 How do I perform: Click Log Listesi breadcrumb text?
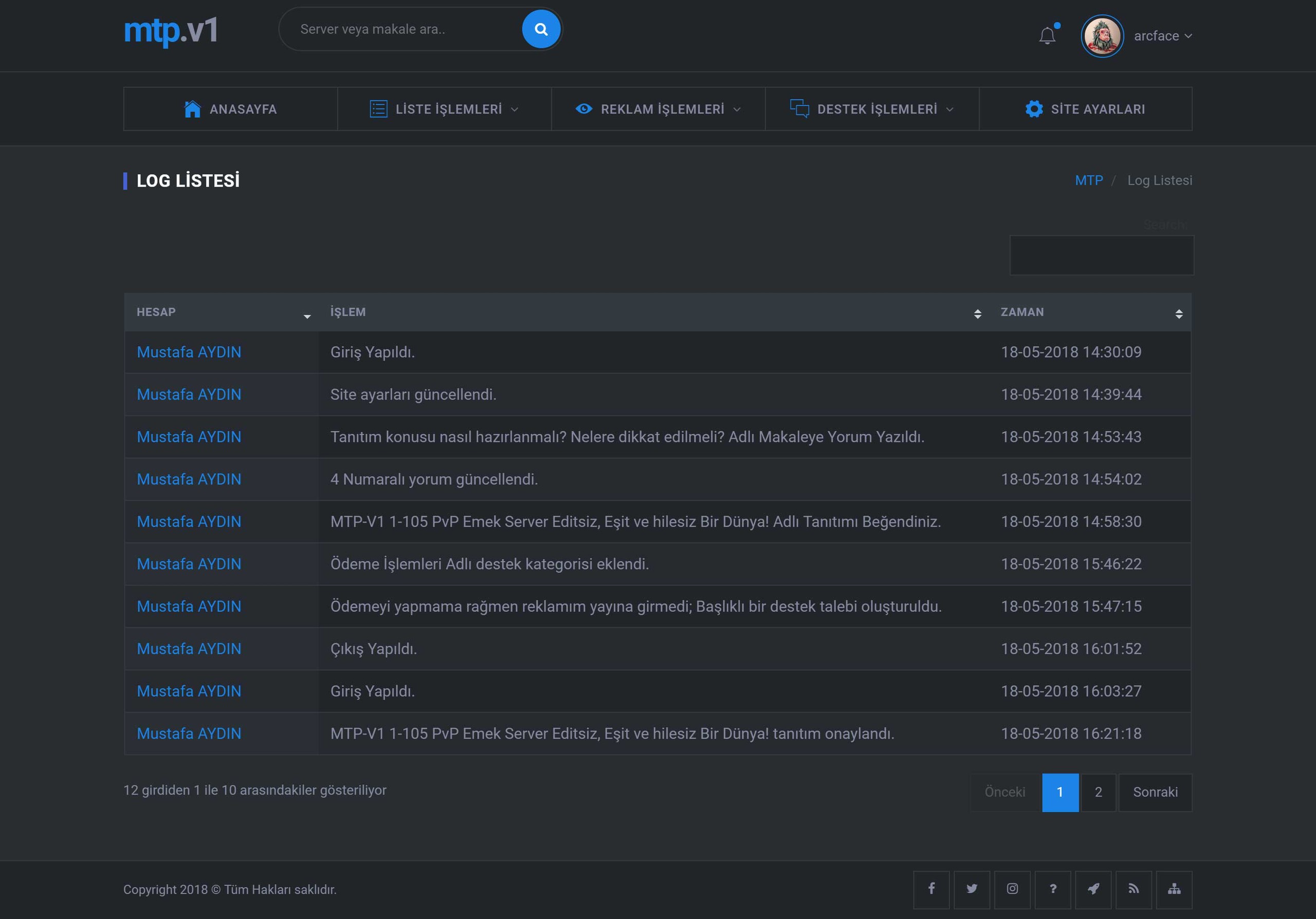click(1160, 180)
